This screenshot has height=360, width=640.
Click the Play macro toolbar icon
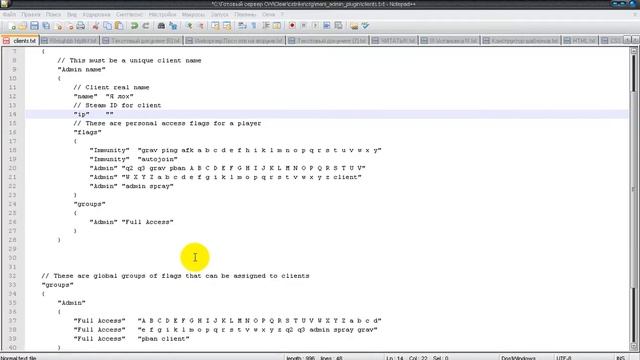(x=315, y=26)
